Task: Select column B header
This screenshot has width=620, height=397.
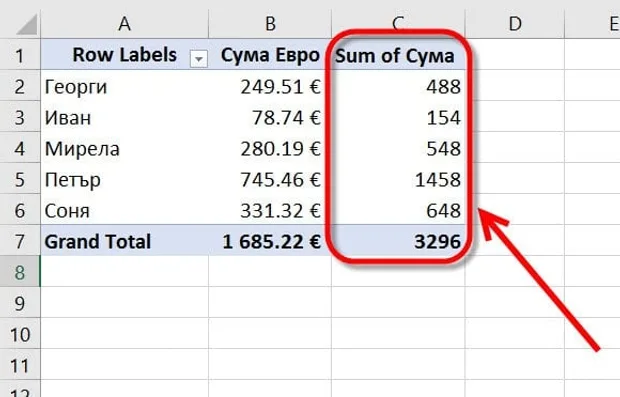Action: coord(270,24)
